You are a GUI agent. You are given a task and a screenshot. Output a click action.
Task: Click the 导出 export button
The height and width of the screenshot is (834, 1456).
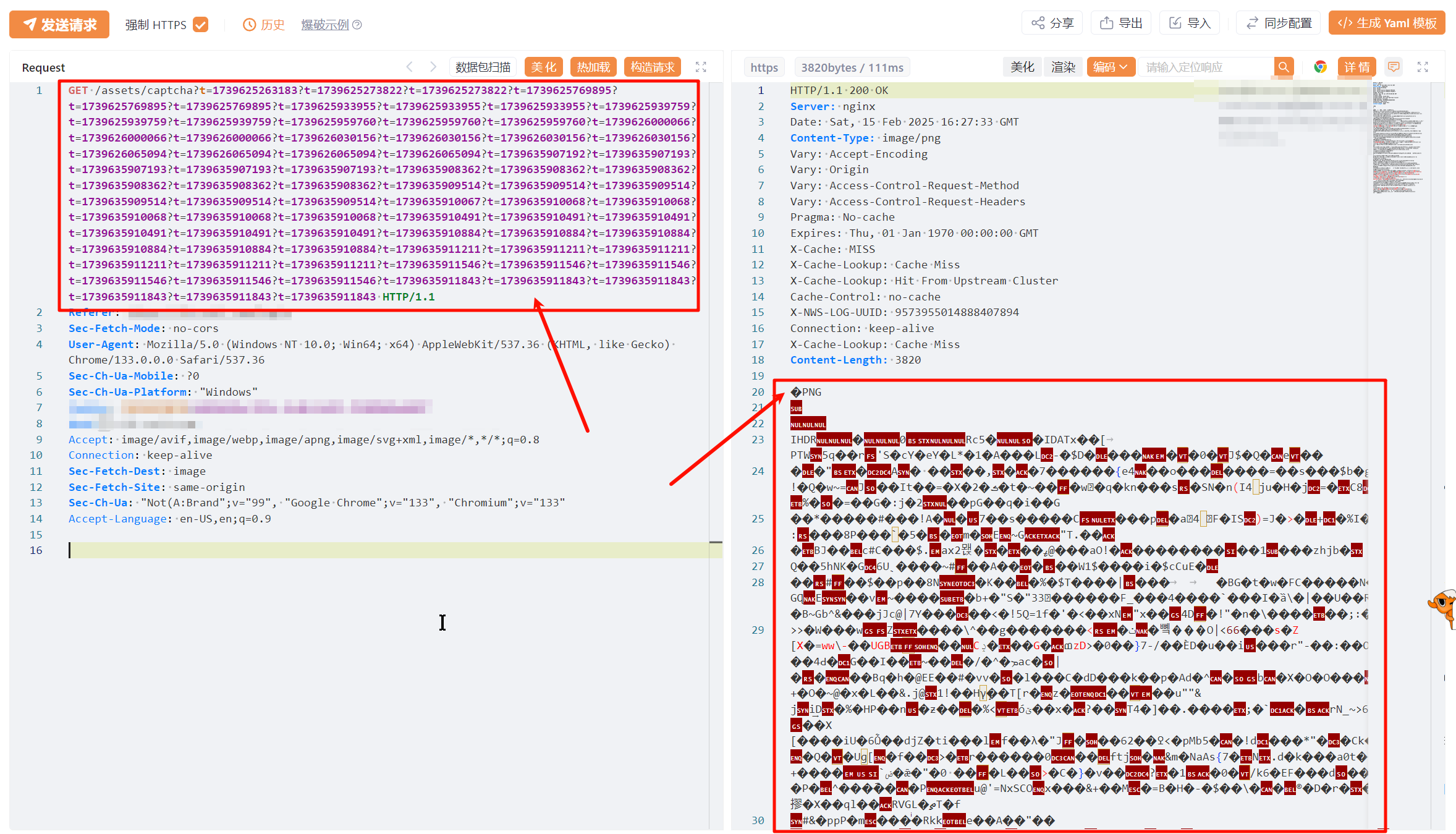click(x=1121, y=23)
